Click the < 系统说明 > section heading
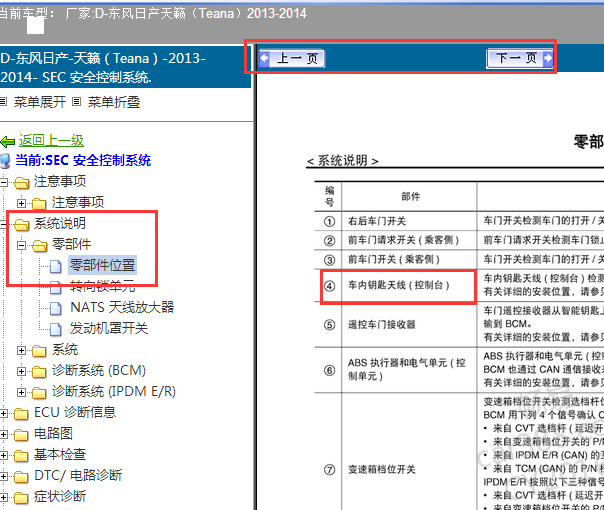Viewport: 604px width, 510px height. coord(342,161)
